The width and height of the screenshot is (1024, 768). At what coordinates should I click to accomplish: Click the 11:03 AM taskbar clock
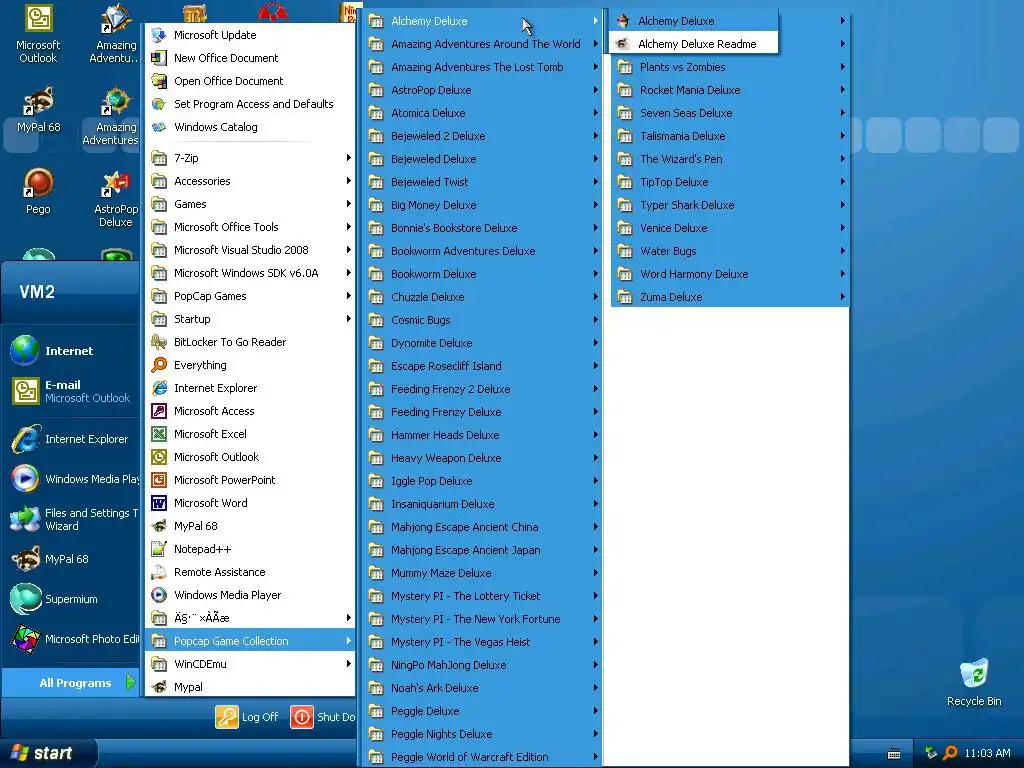click(987, 753)
